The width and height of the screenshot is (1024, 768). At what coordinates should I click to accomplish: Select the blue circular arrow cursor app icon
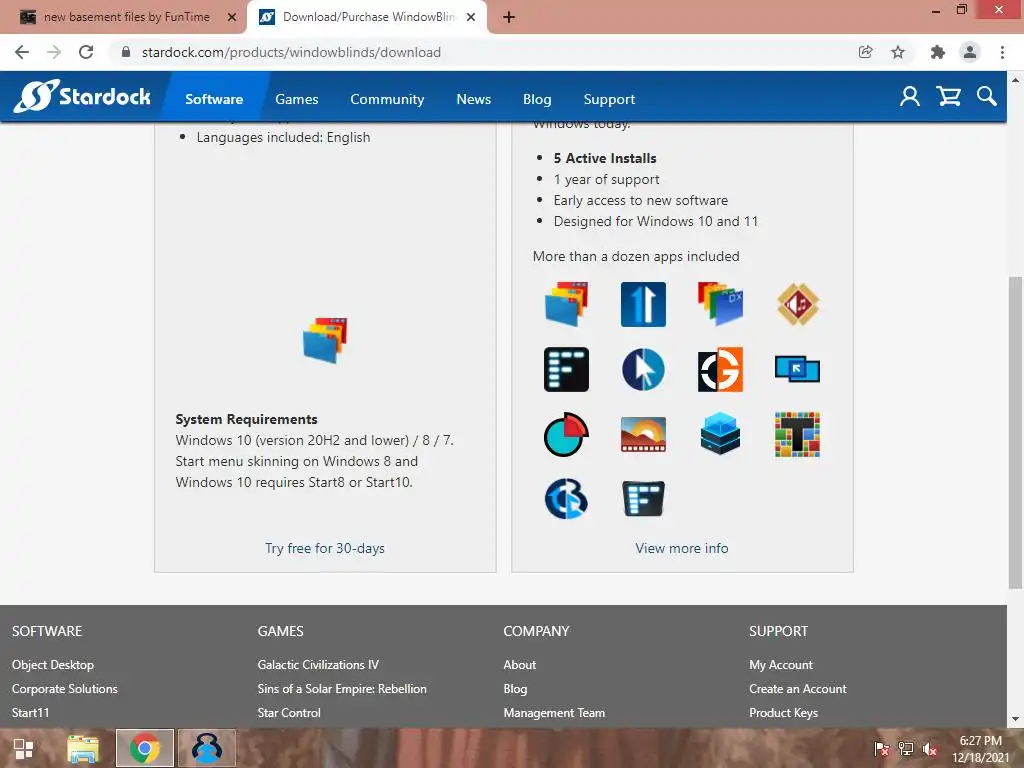(566, 499)
